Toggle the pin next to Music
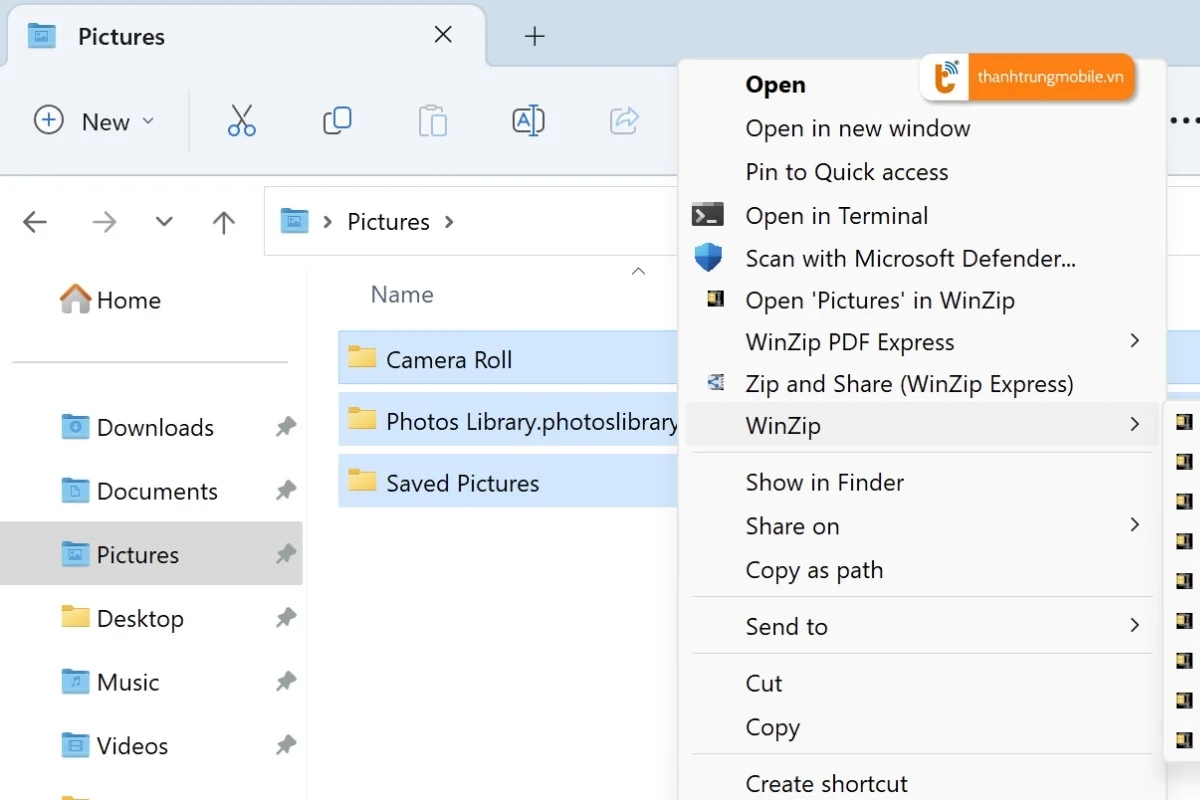The height and width of the screenshot is (800, 1200). click(x=286, y=682)
